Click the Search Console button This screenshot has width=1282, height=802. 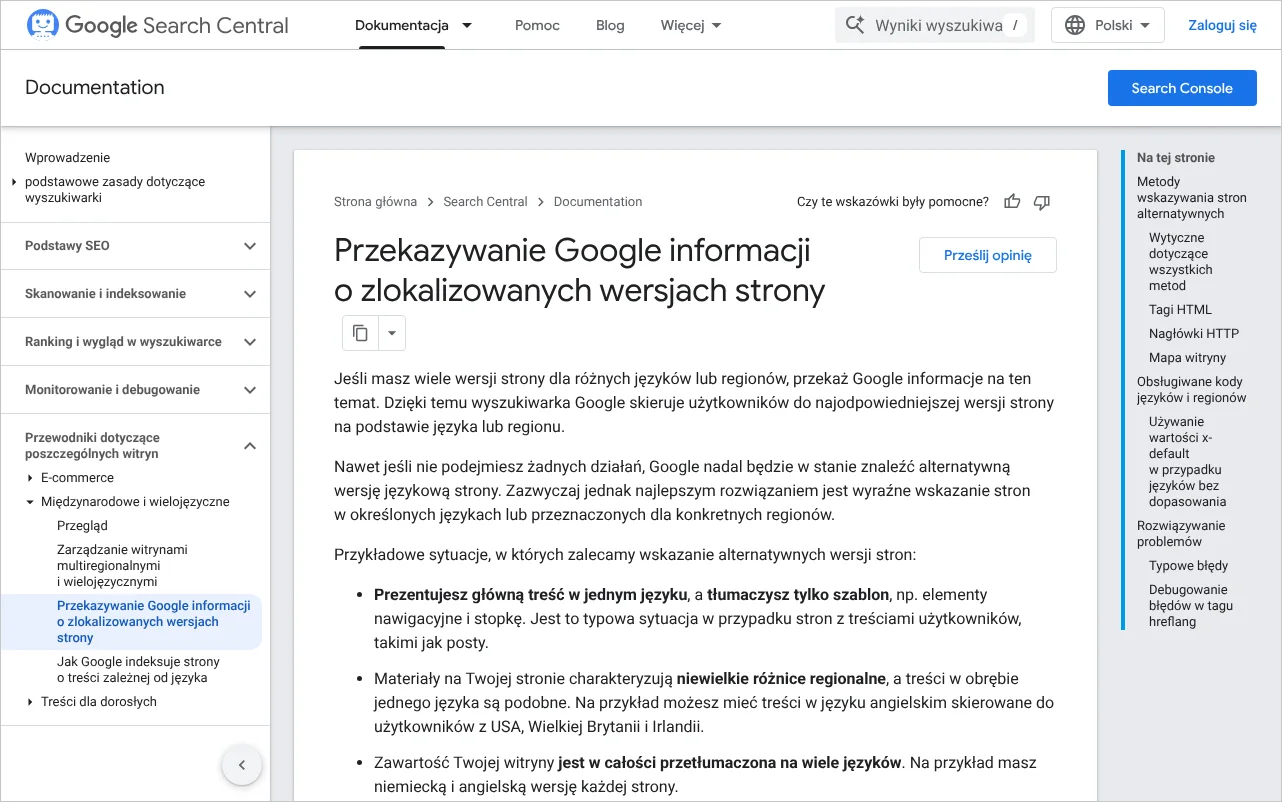click(x=1182, y=88)
